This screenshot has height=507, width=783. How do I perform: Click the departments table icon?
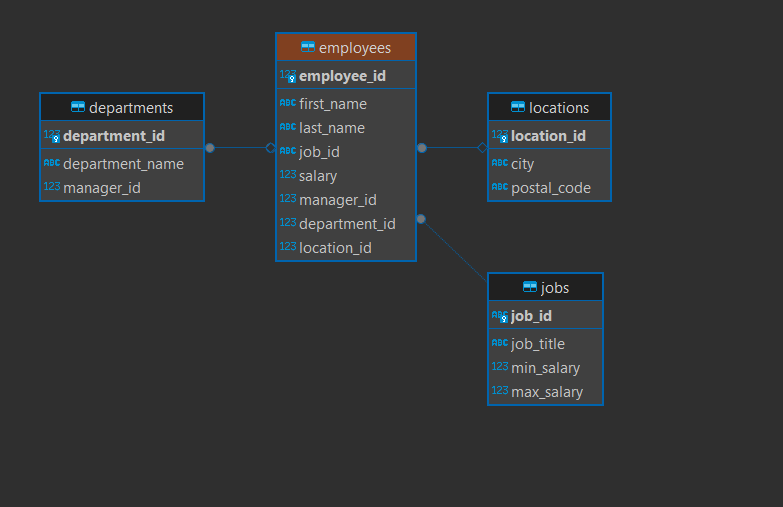(x=78, y=107)
